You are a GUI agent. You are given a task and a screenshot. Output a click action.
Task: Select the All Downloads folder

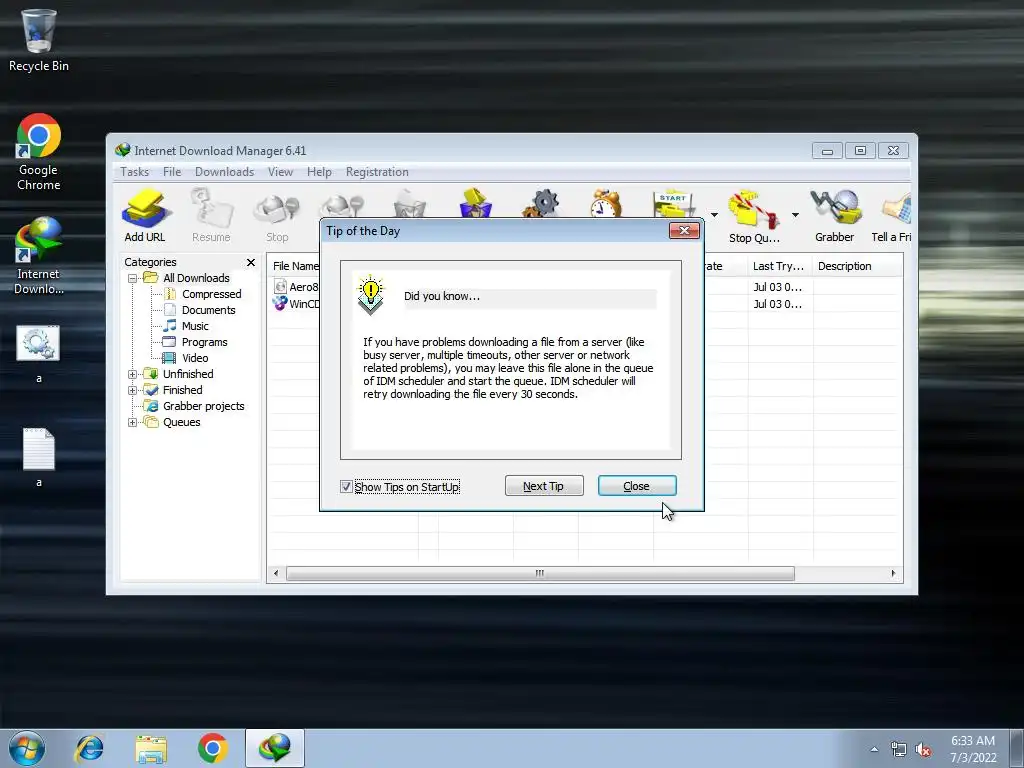[196, 278]
